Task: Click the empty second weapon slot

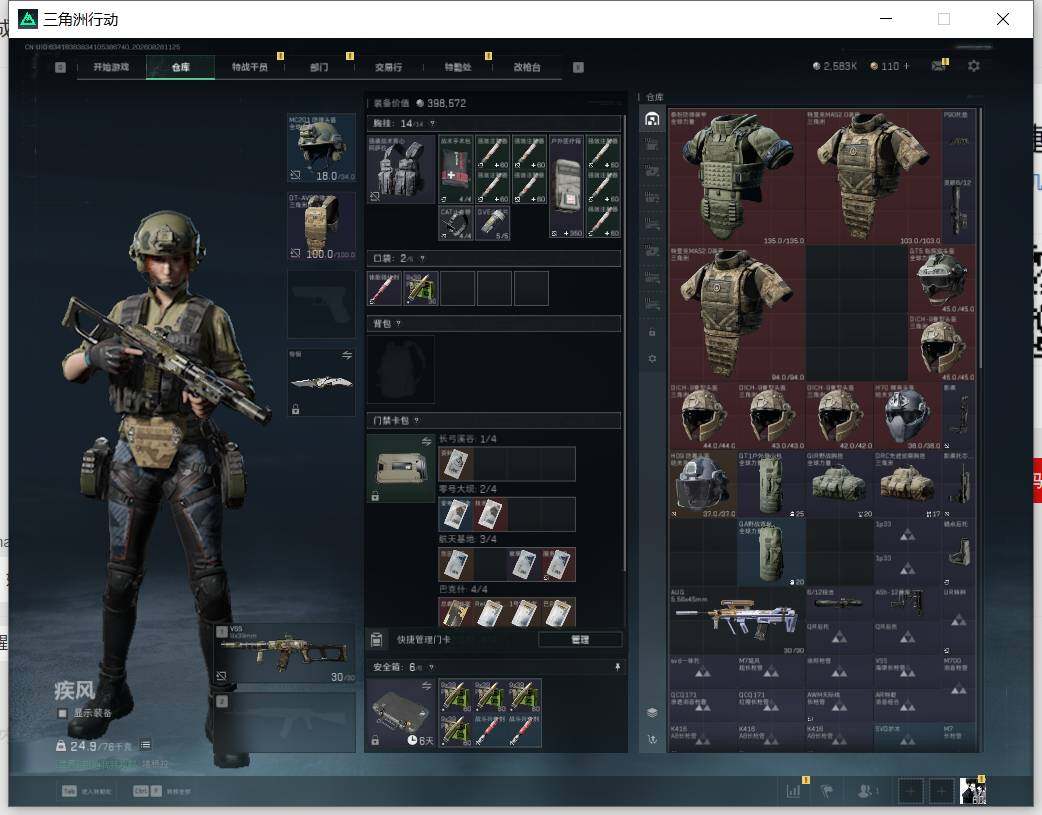Action: click(x=285, y=723)
